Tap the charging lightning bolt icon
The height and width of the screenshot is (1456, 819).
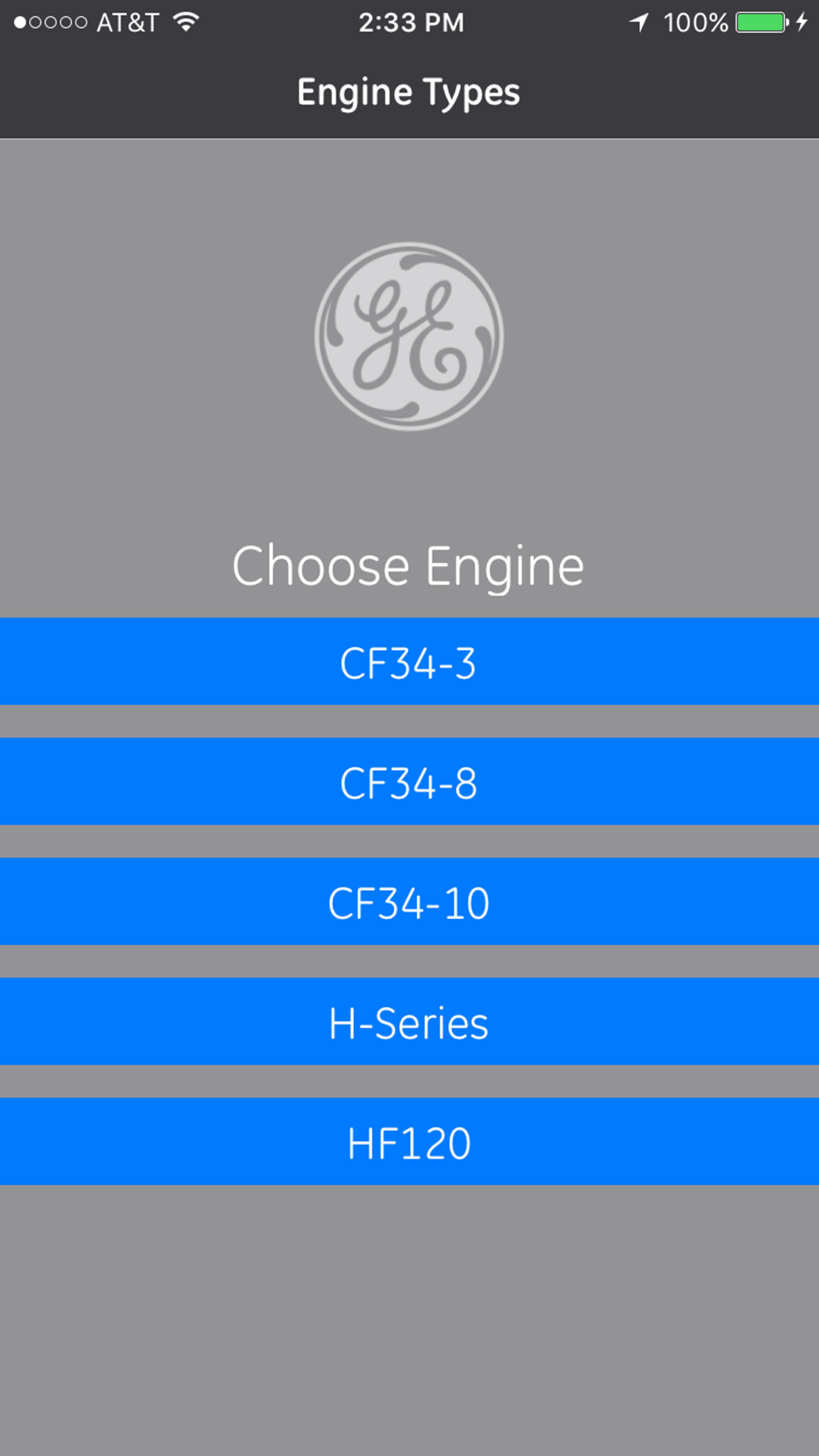point(802,22)
